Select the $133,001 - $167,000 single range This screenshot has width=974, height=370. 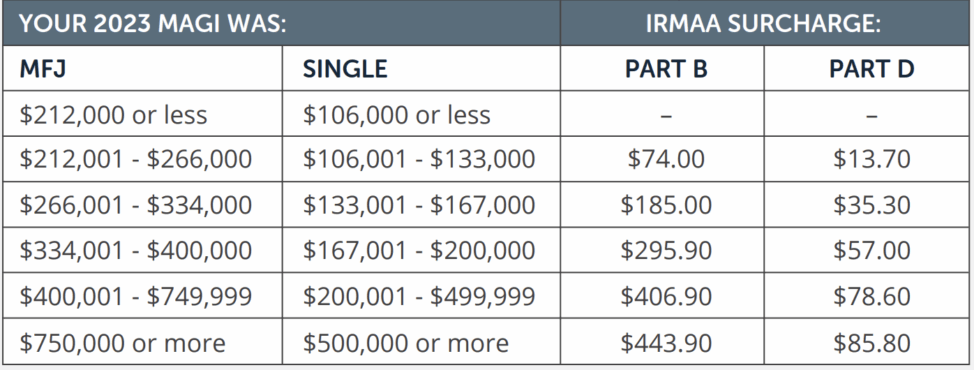419,205
